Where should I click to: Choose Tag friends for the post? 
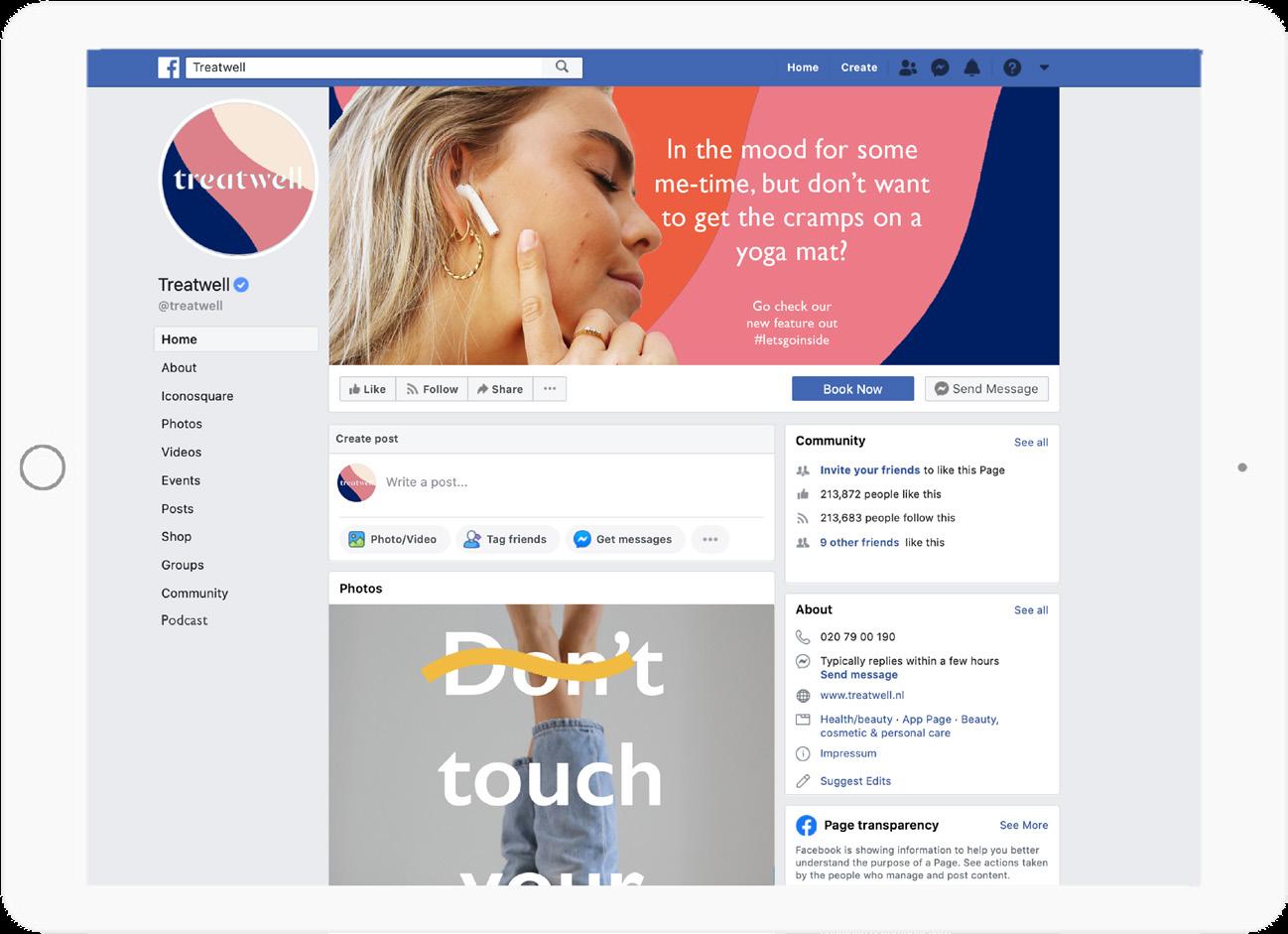pos(507,539)
